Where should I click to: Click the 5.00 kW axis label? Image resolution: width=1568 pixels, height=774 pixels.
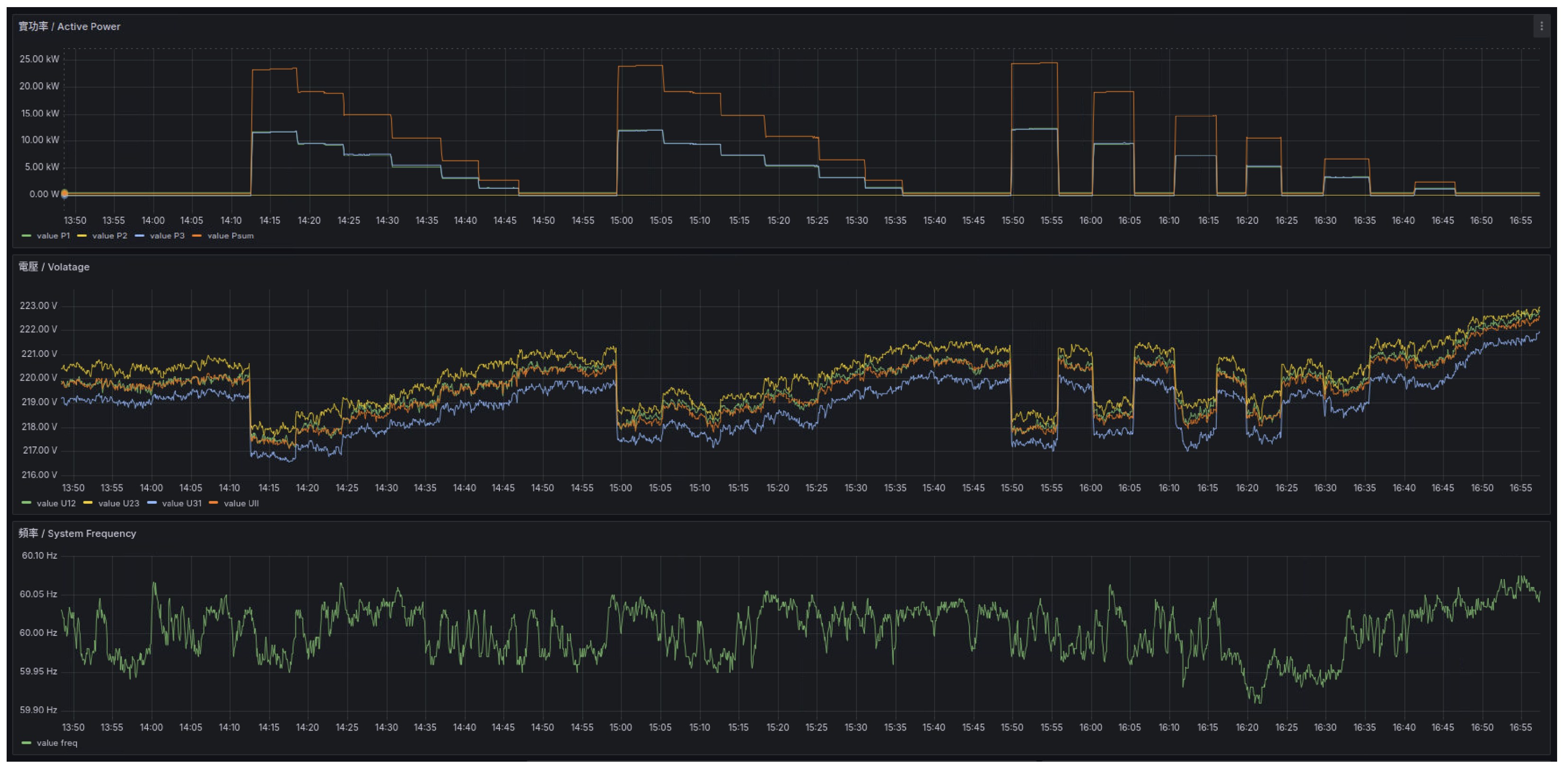coord(42,167)
